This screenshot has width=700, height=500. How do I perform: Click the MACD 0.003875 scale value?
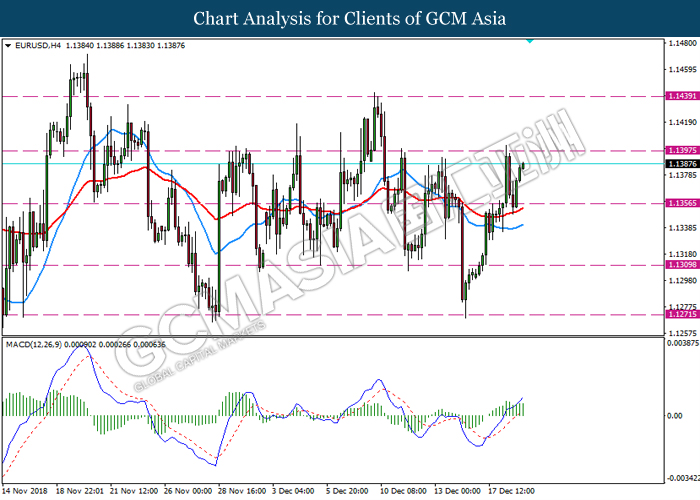pyautogui.click(x=683, y=343)
